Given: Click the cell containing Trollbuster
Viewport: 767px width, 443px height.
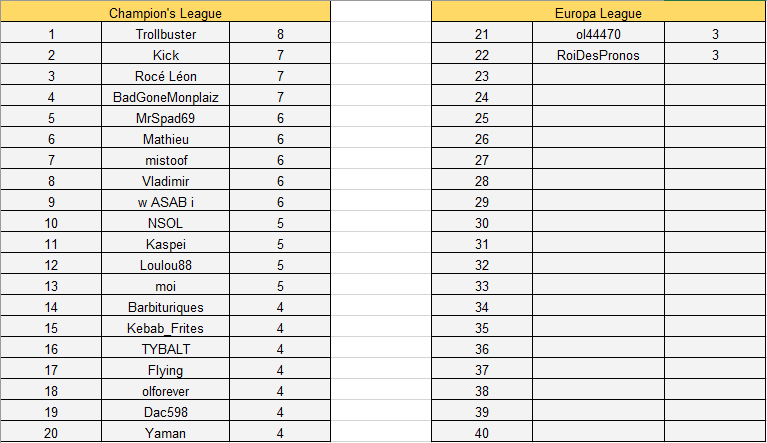Looking at the screenshot, I should pyautogui.click(x=166, y=34).
